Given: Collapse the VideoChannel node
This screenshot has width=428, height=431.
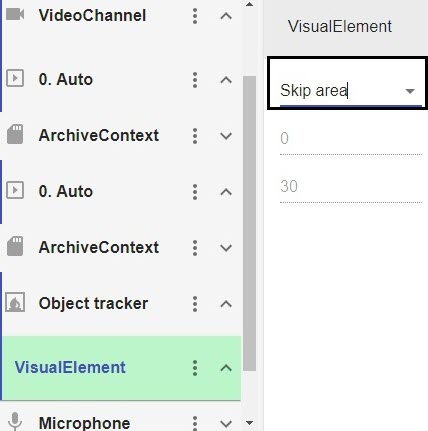Looking at the screenshot, I should coord(226,16).
